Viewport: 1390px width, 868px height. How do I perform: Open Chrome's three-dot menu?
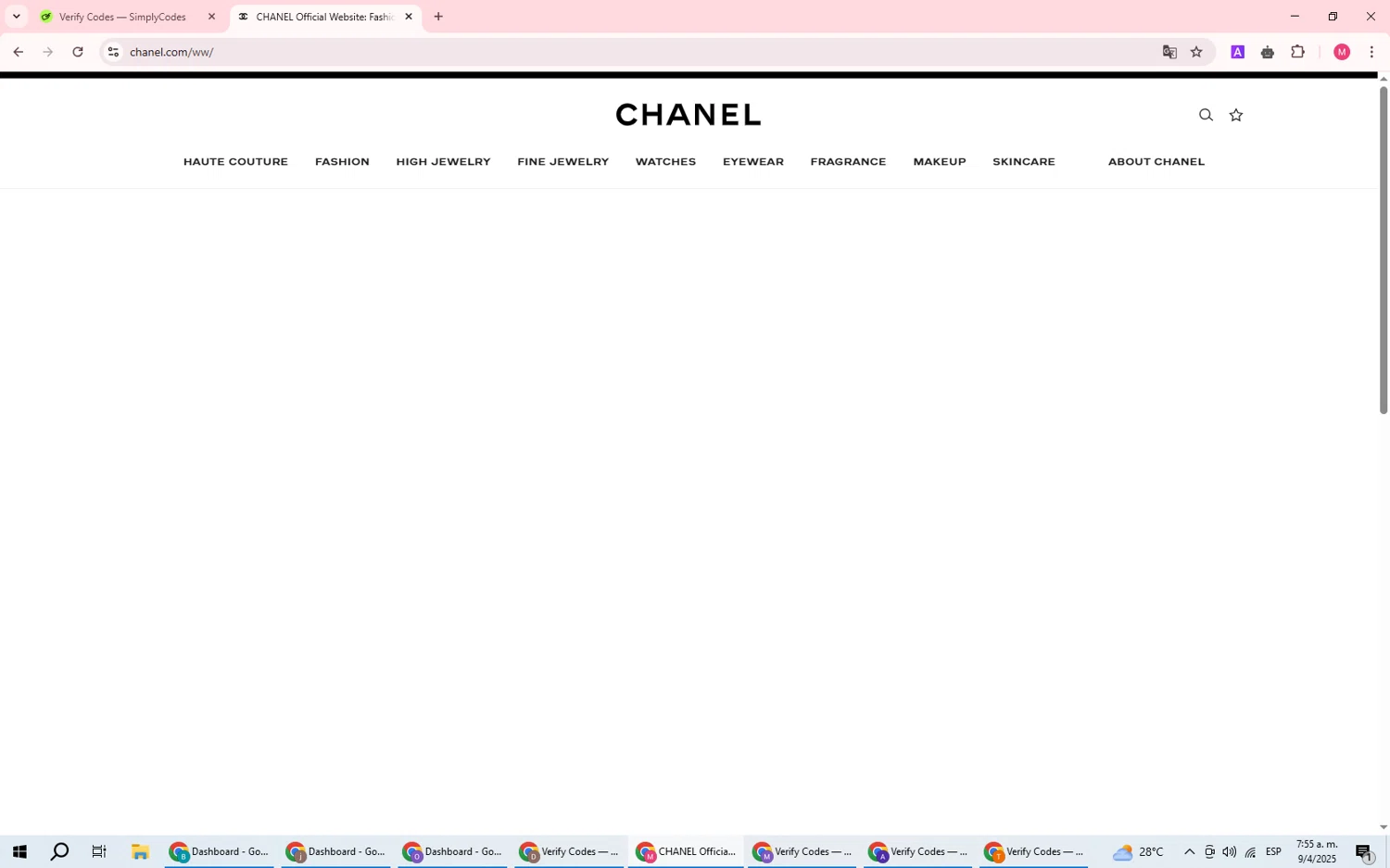[x=1371, y=52]
